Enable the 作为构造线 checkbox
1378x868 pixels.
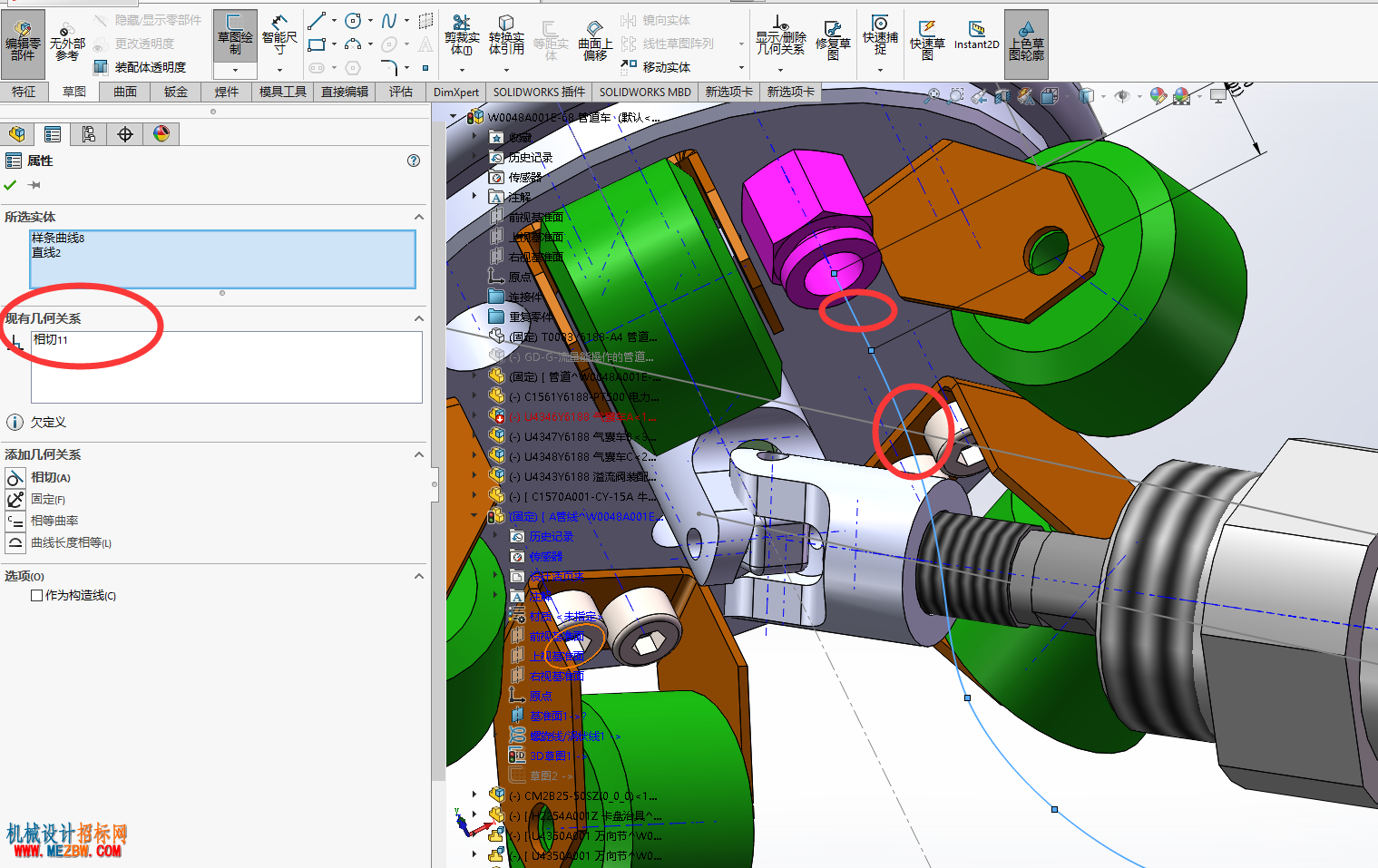pyautogui.click(x=37, y=595)
